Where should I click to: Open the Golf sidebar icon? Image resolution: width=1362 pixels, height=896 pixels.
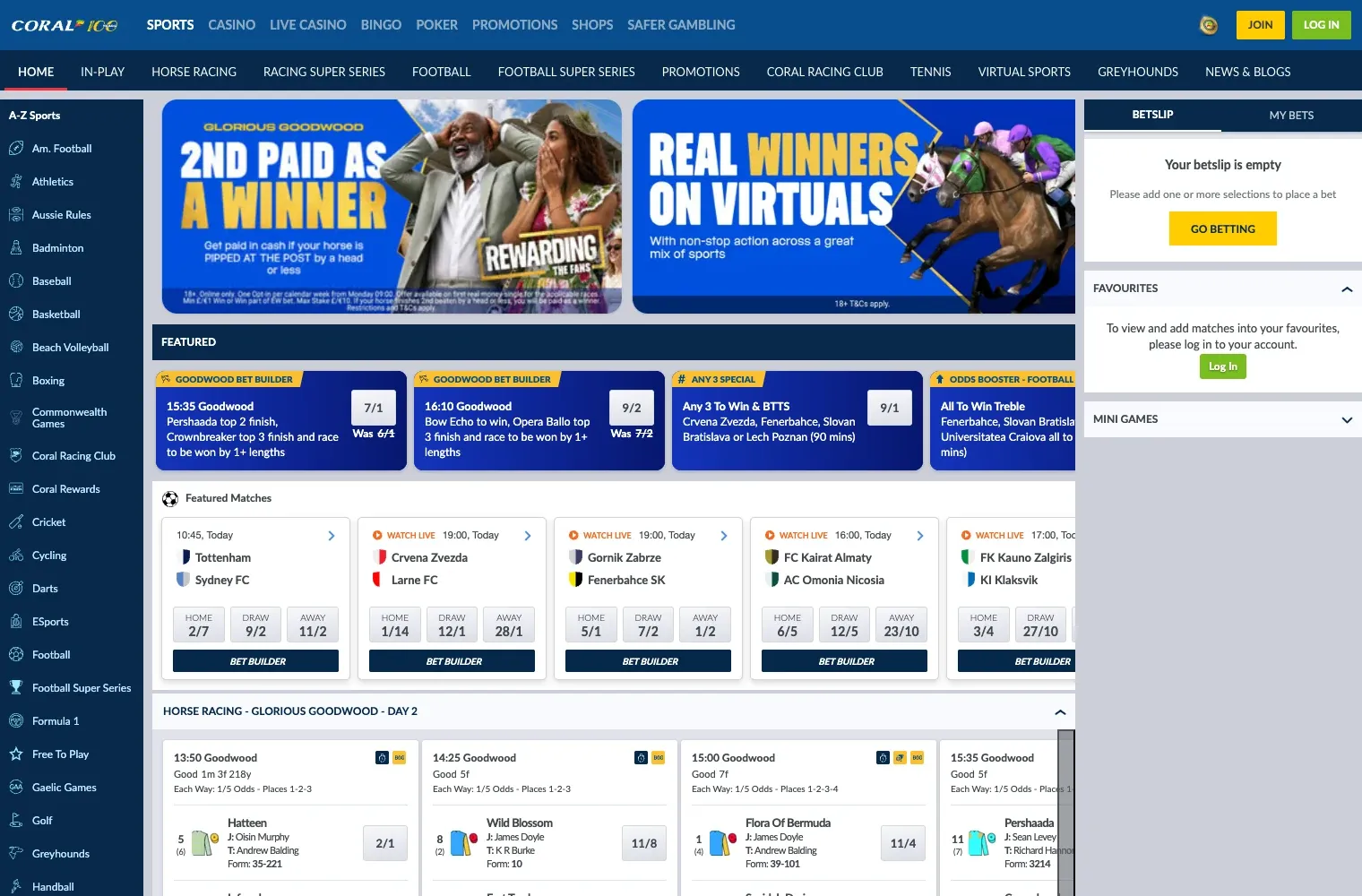tap(16, 821)
